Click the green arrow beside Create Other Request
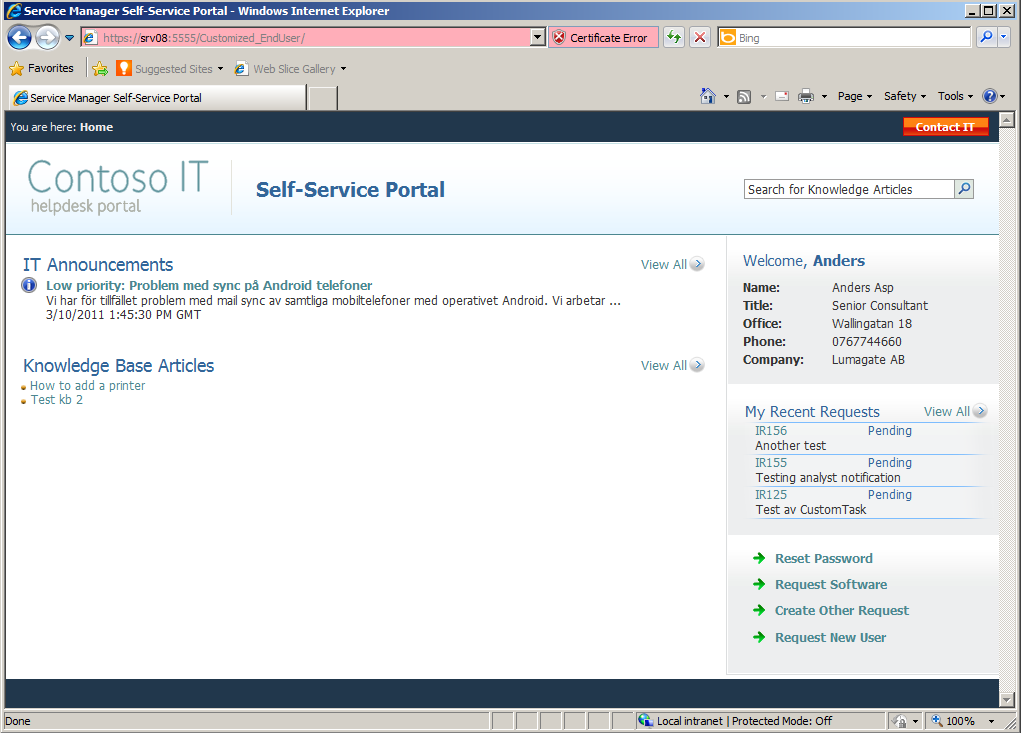 pyautogui.click(x=759, y=610)
